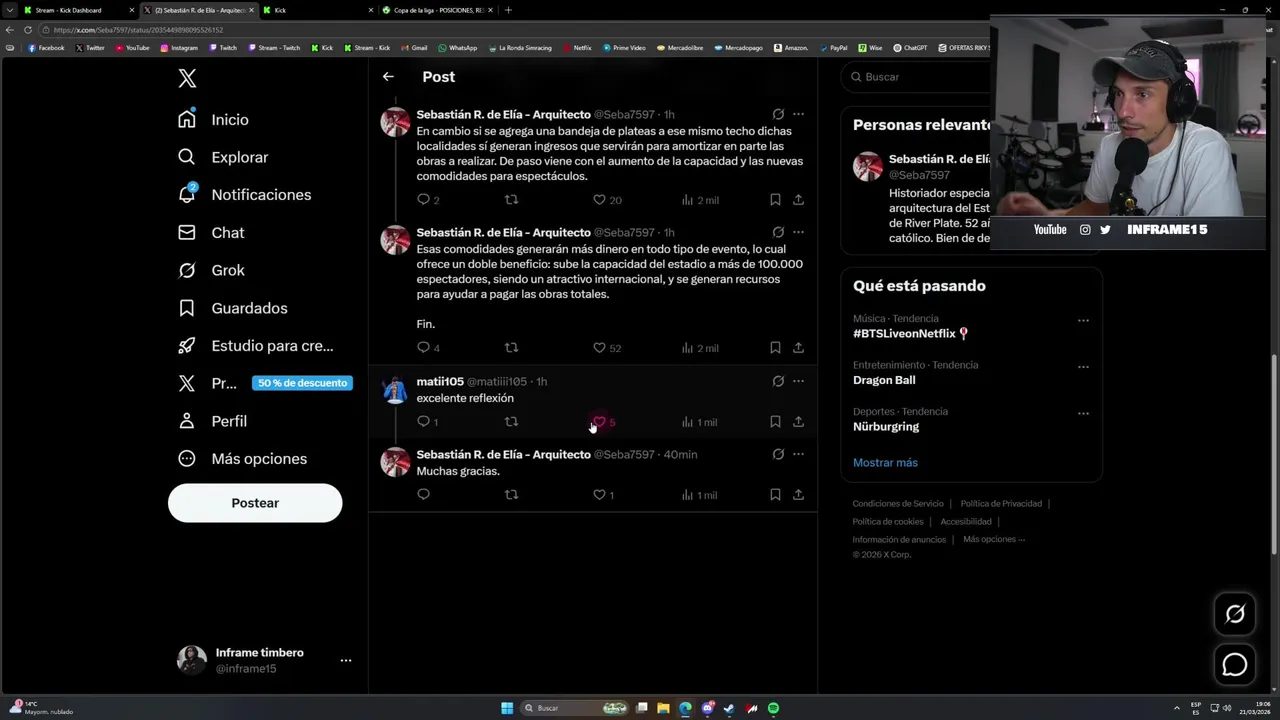The image size is (1280, 720).
Task: Repost the 'Muchas gracias.' post
Action: (511, 495)
